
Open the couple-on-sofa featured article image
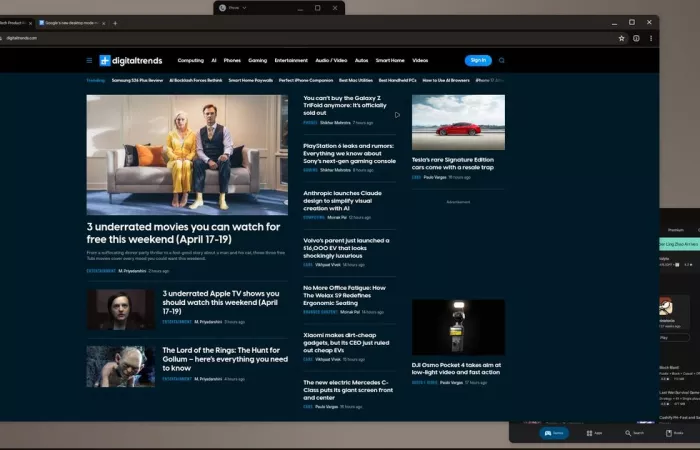(x=187, y=155)
